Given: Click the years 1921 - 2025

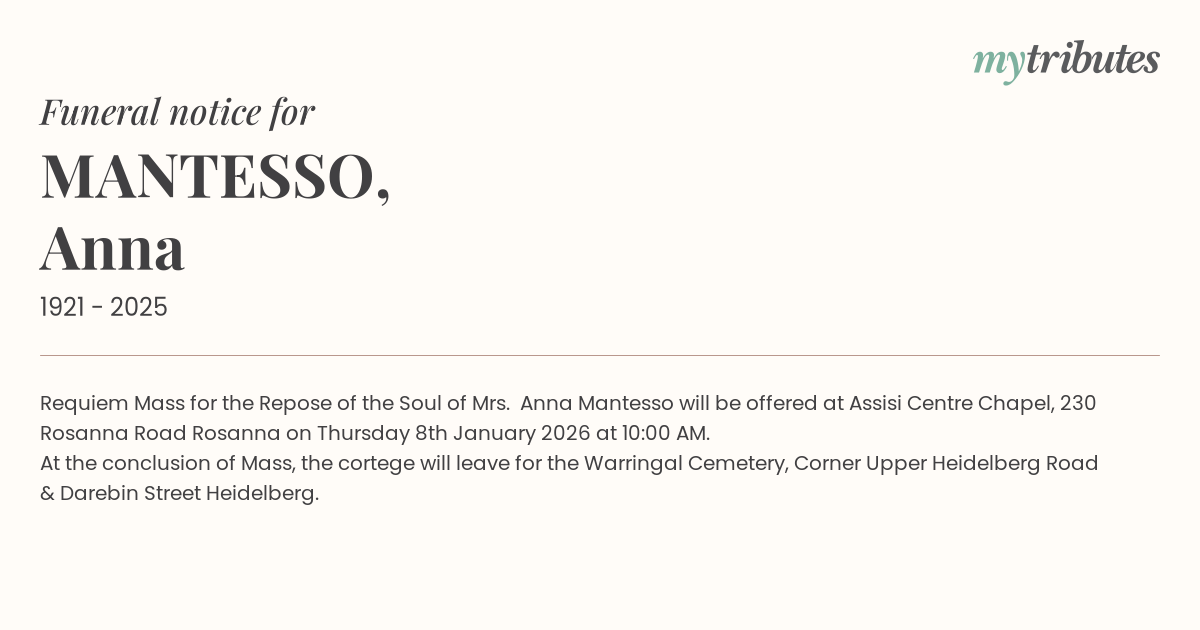Looking at the screenshot, I should [x=103, y=307].
